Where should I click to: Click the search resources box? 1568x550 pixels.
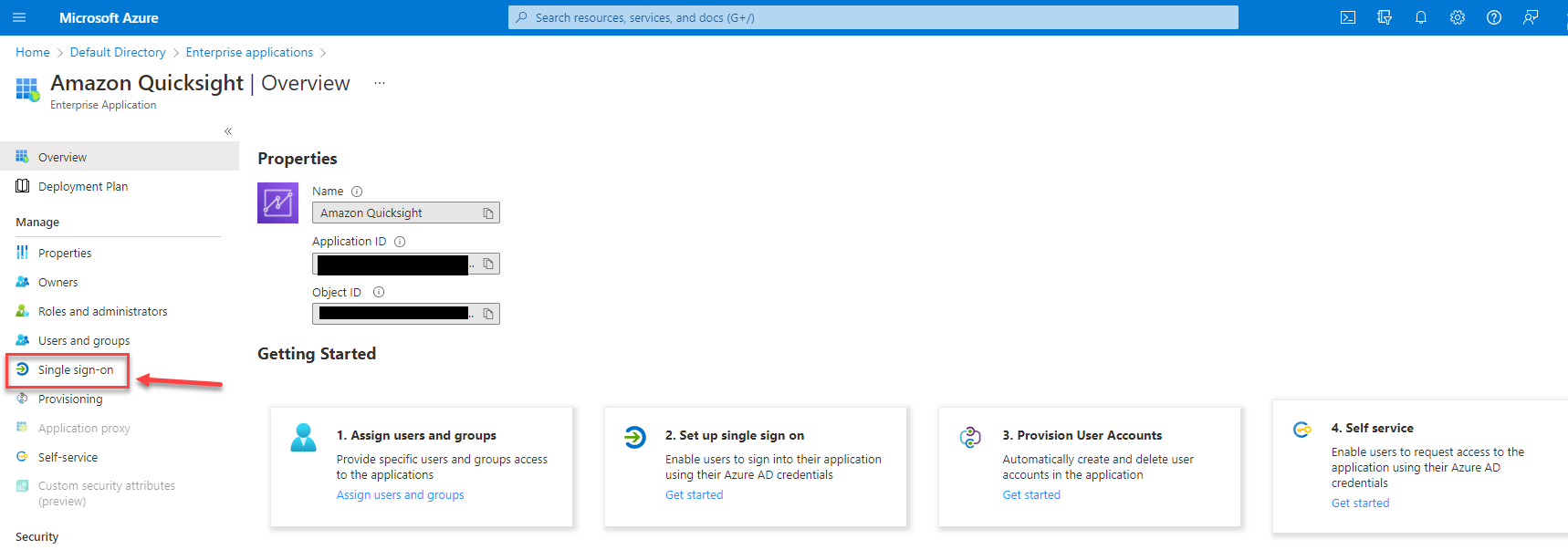click(873, 17)
